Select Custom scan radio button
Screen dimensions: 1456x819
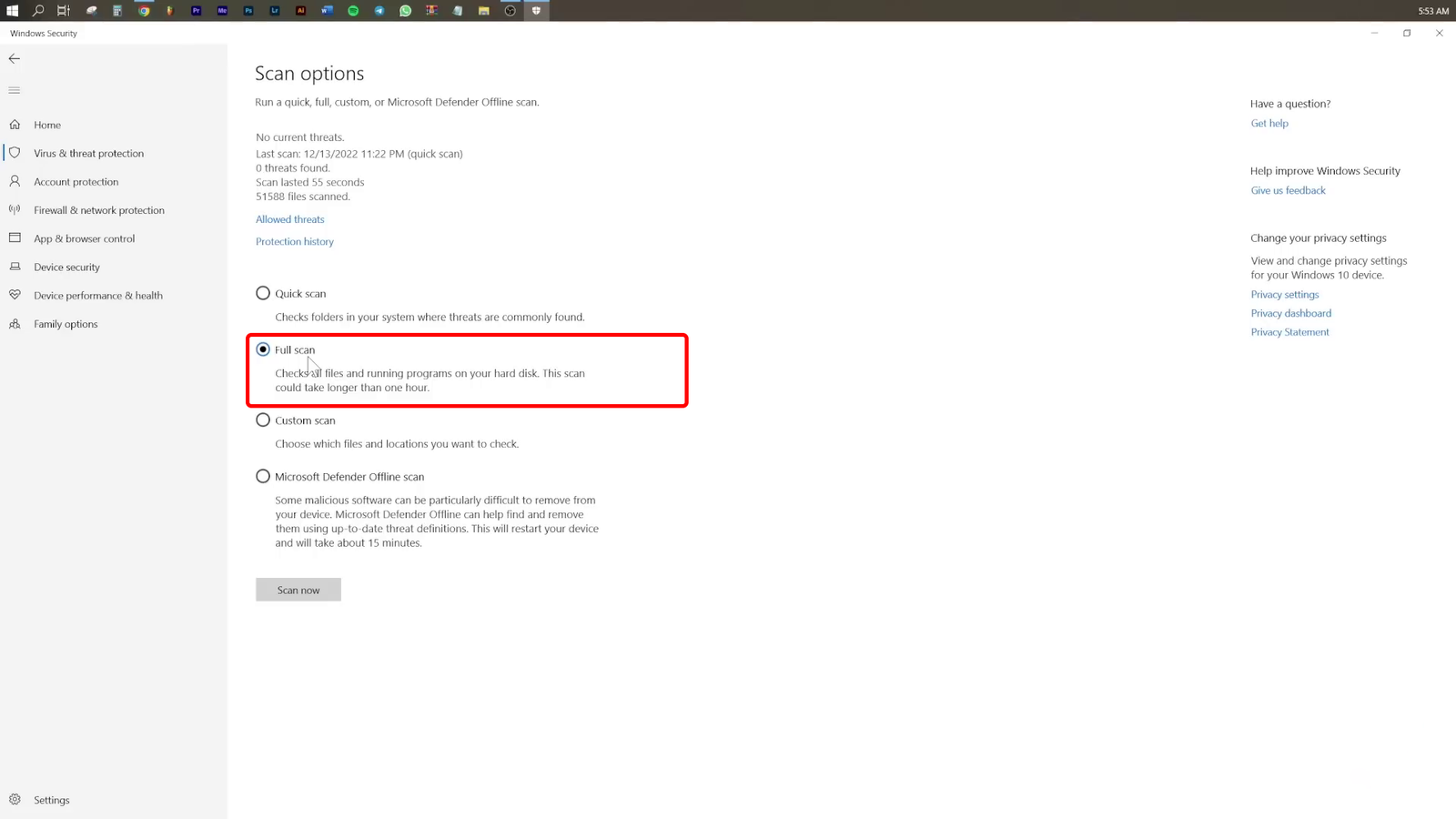[x=263, y=420]
